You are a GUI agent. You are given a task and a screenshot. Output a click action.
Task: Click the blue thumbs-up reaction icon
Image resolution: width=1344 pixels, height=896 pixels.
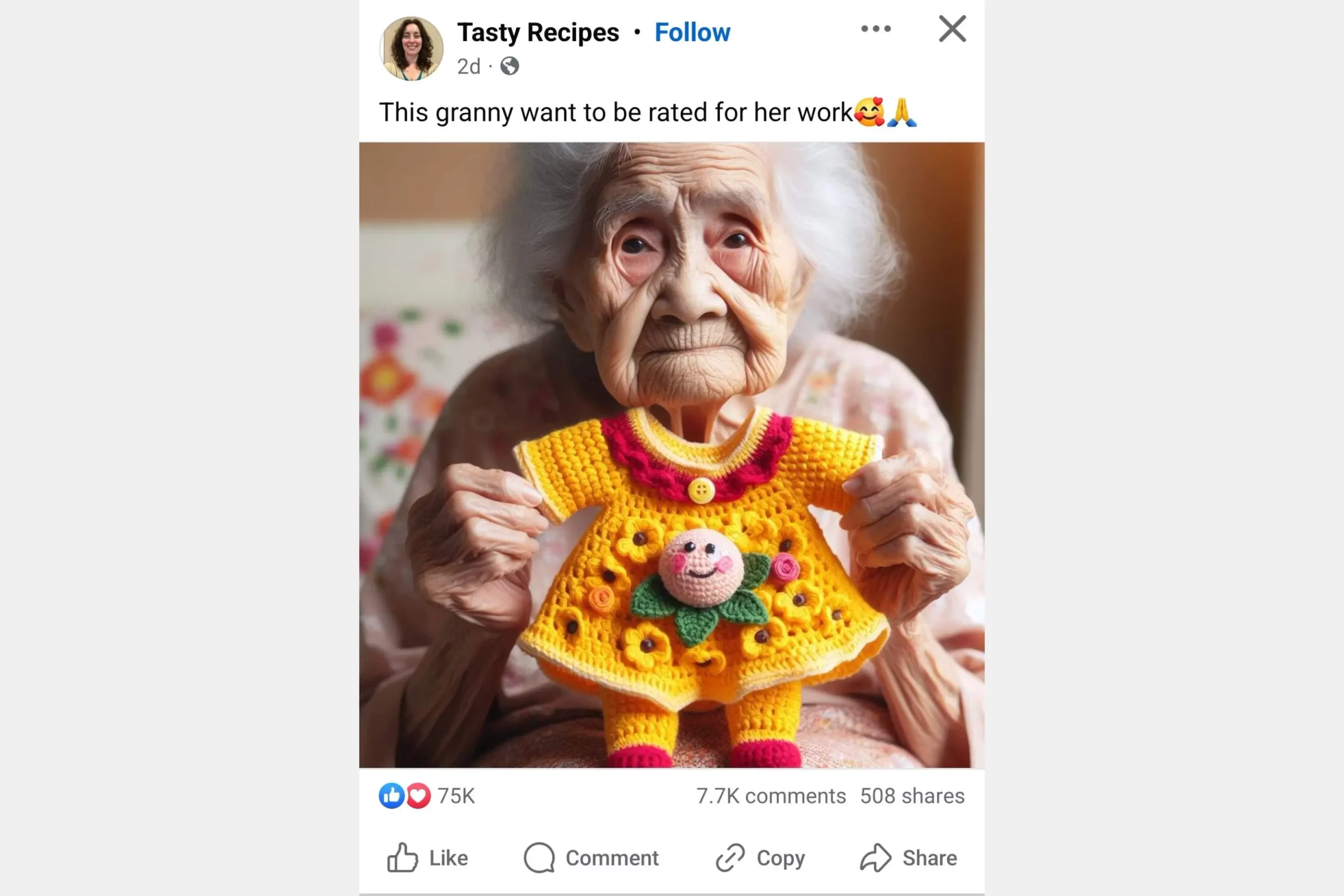pyautogui.click(x=392, y=795)
